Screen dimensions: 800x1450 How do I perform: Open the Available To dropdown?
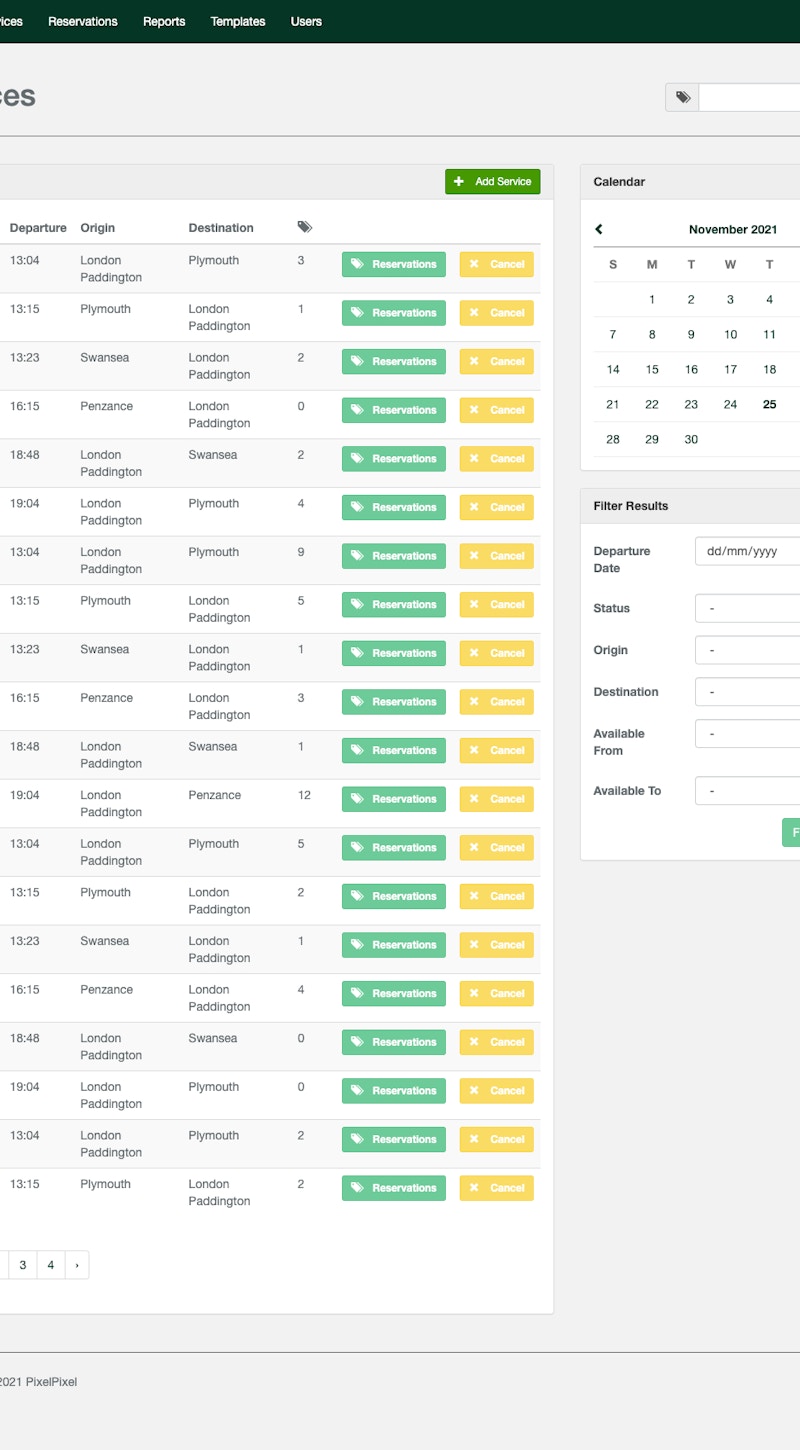[747, 791]
